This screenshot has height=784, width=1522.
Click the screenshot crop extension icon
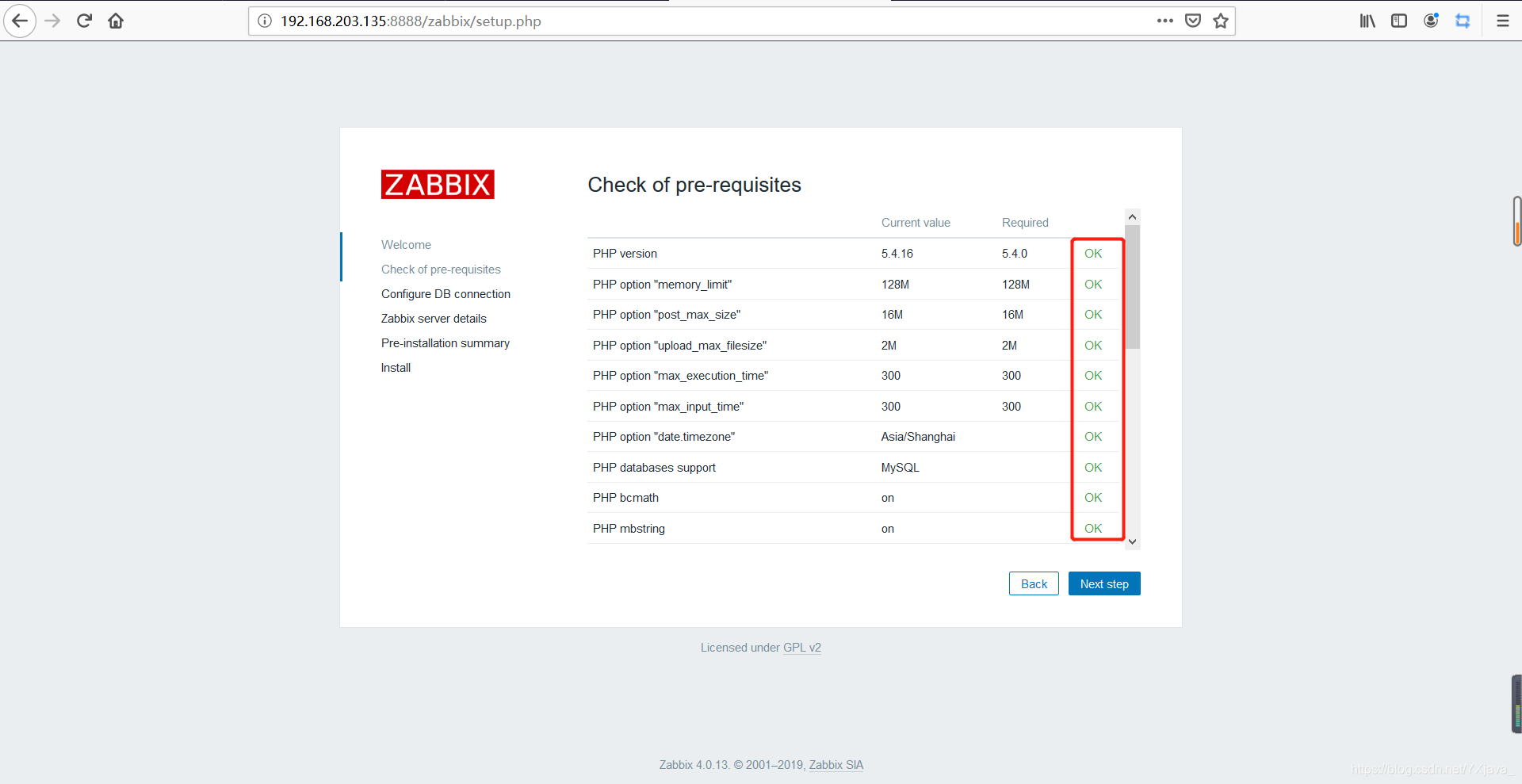(1463, 21)
